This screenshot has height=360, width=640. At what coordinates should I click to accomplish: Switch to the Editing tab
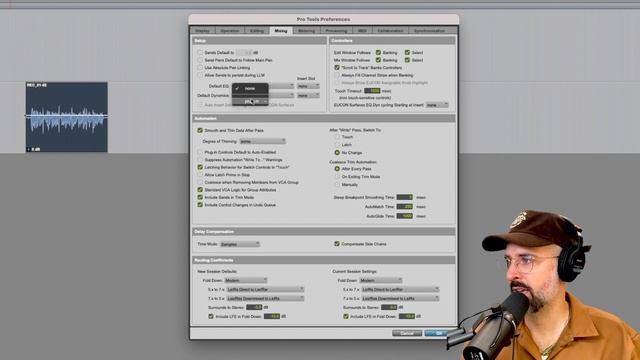click(257, 31)
